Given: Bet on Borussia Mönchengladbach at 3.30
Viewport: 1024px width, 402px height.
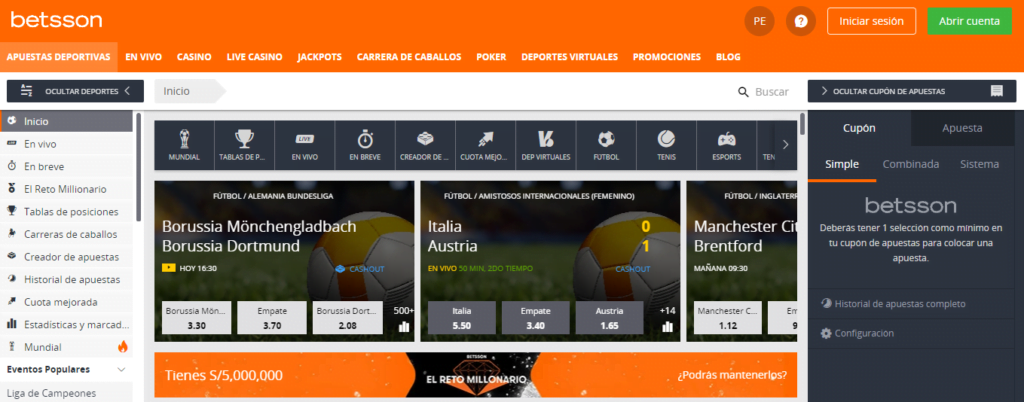Looking at the screenshot, I should tap(196, 318).
